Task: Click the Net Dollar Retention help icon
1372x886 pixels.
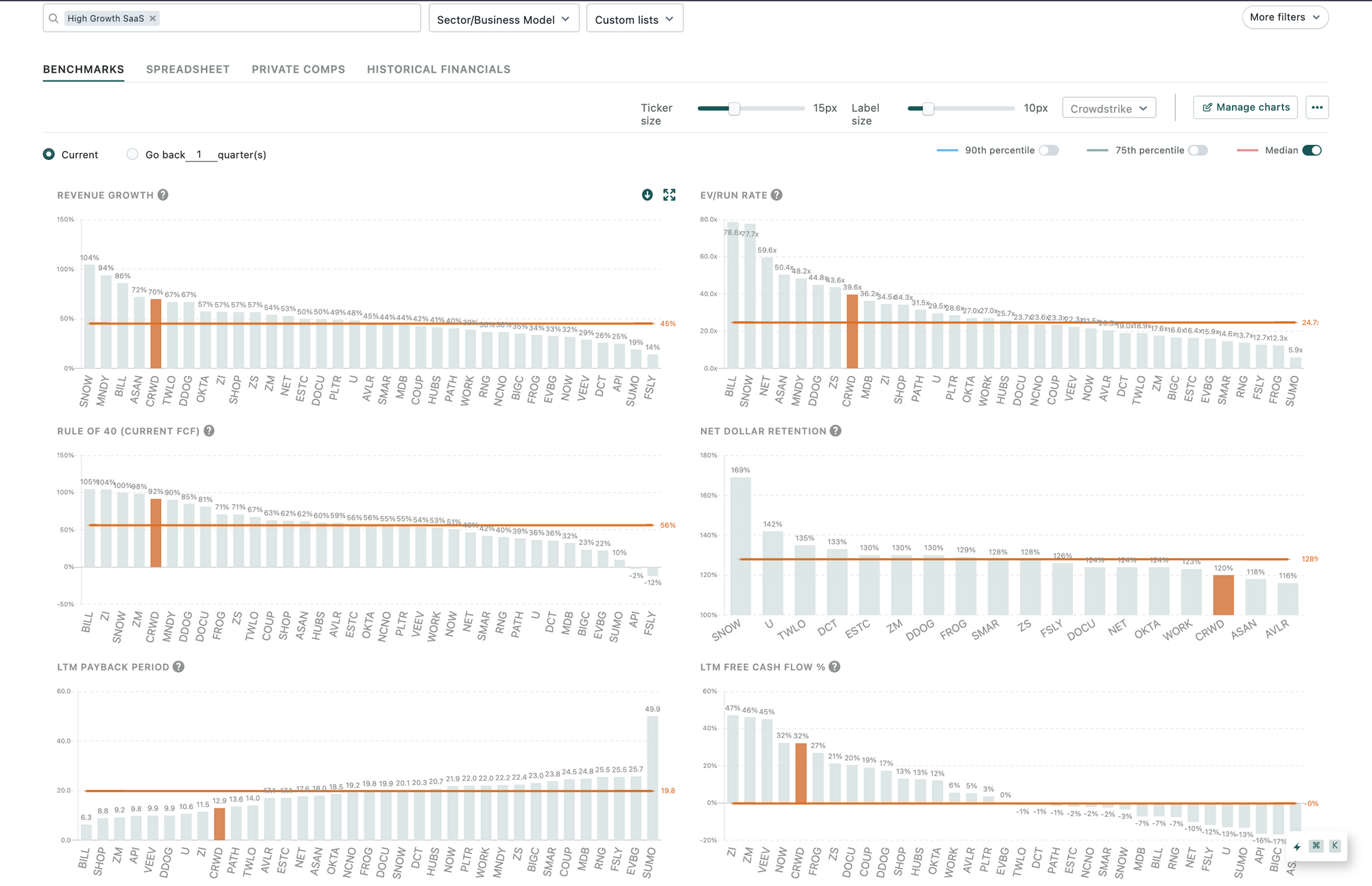Action: click(x=836, y=431)
